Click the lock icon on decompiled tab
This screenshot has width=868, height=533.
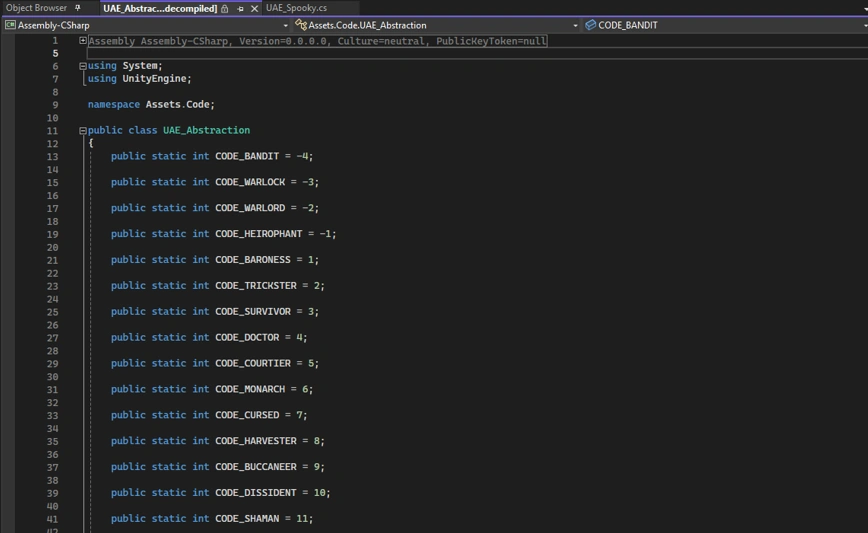(x=225, y=9)
